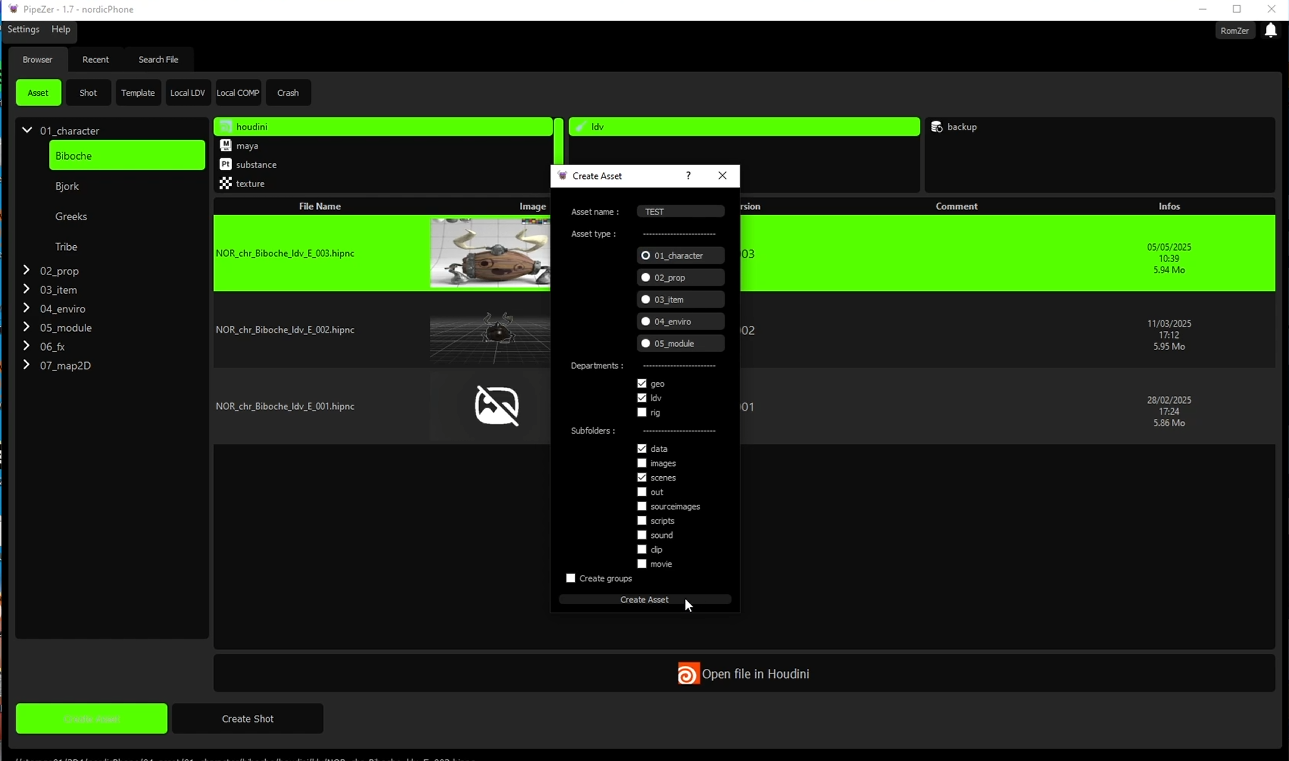Screen dimensions: 1289x761
Task: Click the help question mark in dialog
Action: pos(688,176)
